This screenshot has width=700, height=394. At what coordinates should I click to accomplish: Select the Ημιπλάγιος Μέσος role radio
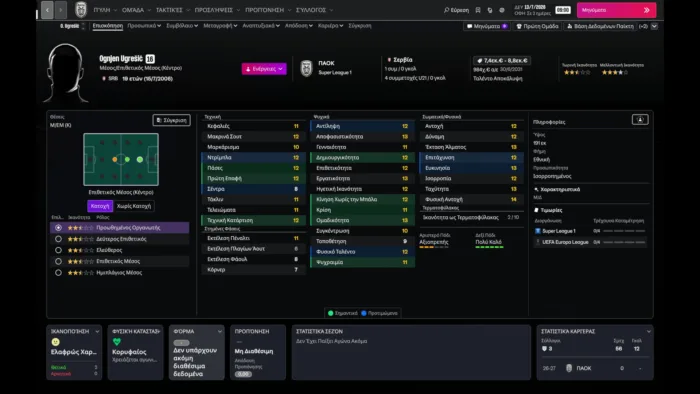coord(58,273)
